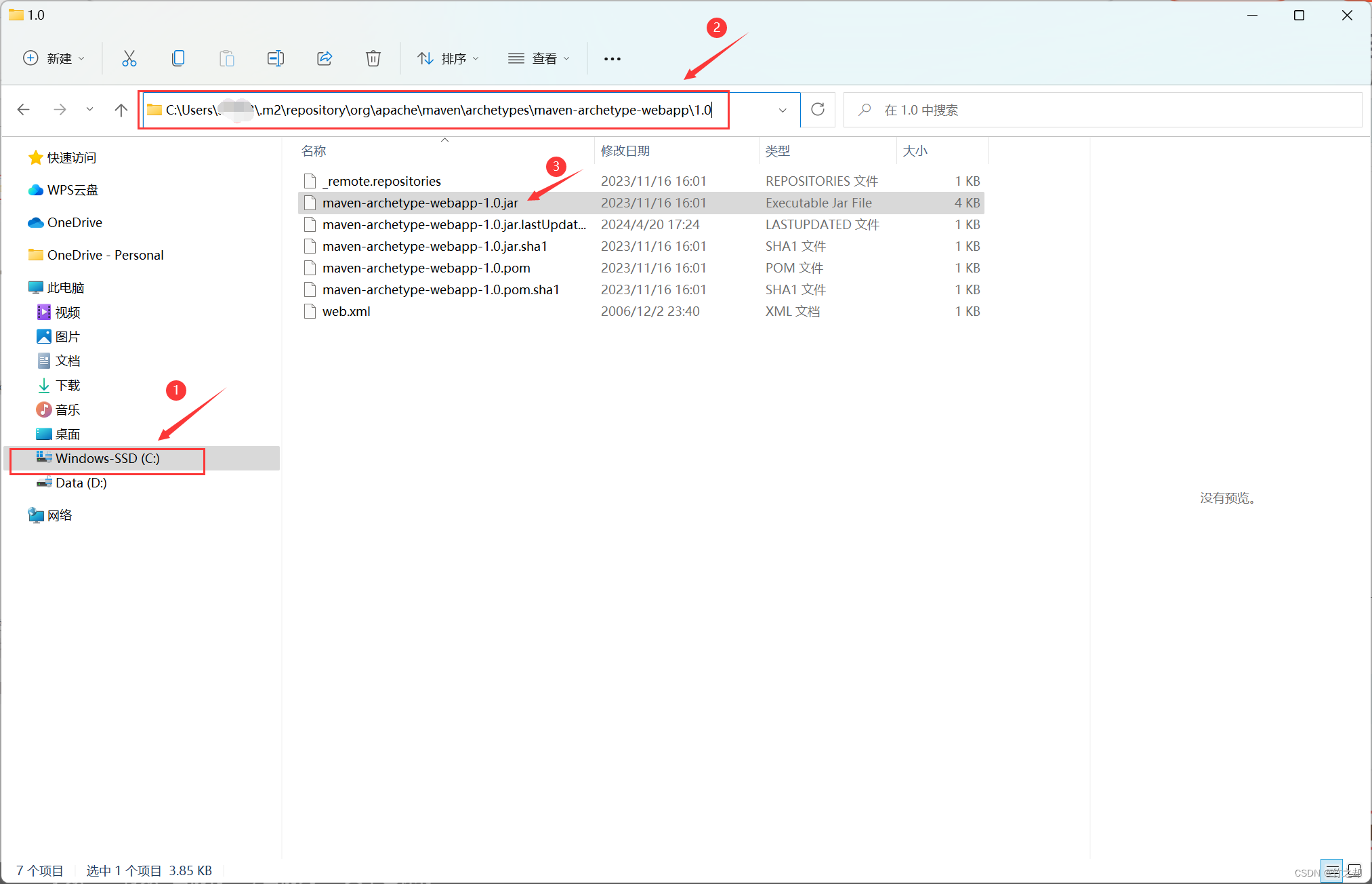Copy the selected file using Copy icon

click(178, 58)
